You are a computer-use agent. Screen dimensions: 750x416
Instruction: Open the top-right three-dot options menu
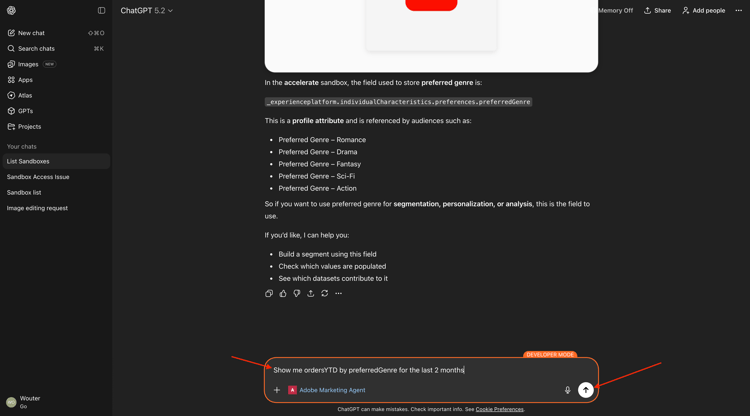tap(739, 11)
